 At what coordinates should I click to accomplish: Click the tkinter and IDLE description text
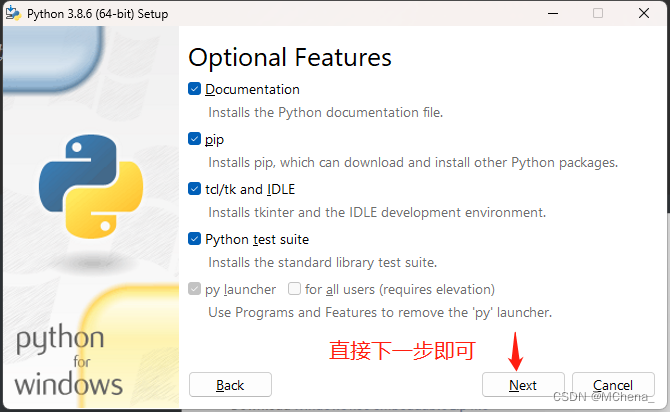pyautogui.click(x=377, y=212)
